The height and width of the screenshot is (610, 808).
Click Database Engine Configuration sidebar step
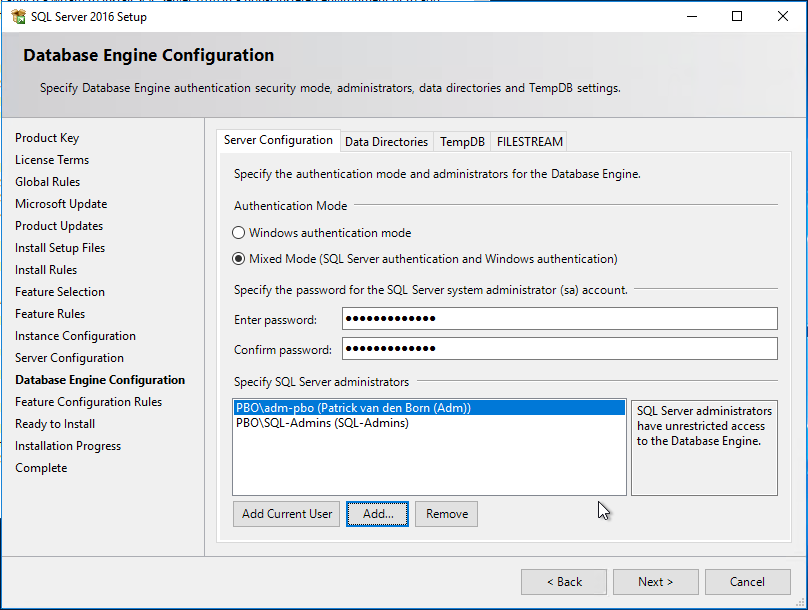tap(100, 380)
